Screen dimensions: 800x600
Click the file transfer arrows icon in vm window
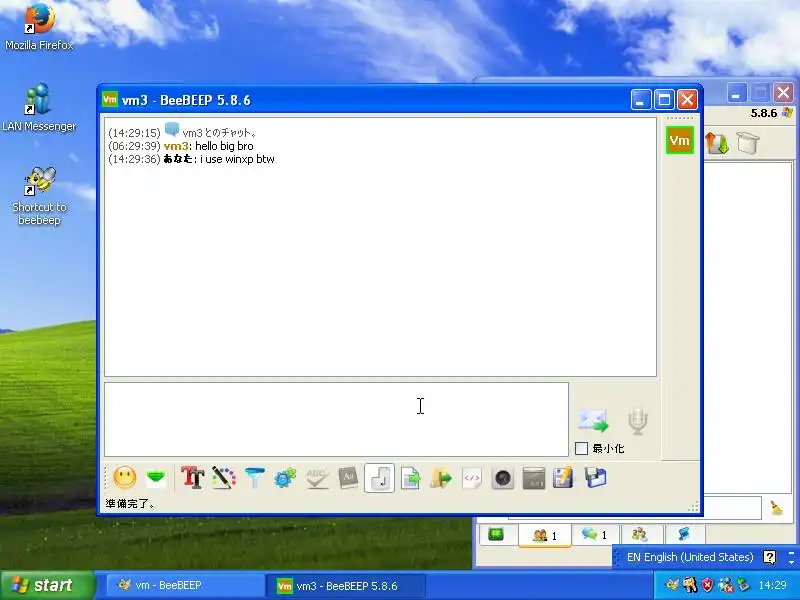point(718,143)
